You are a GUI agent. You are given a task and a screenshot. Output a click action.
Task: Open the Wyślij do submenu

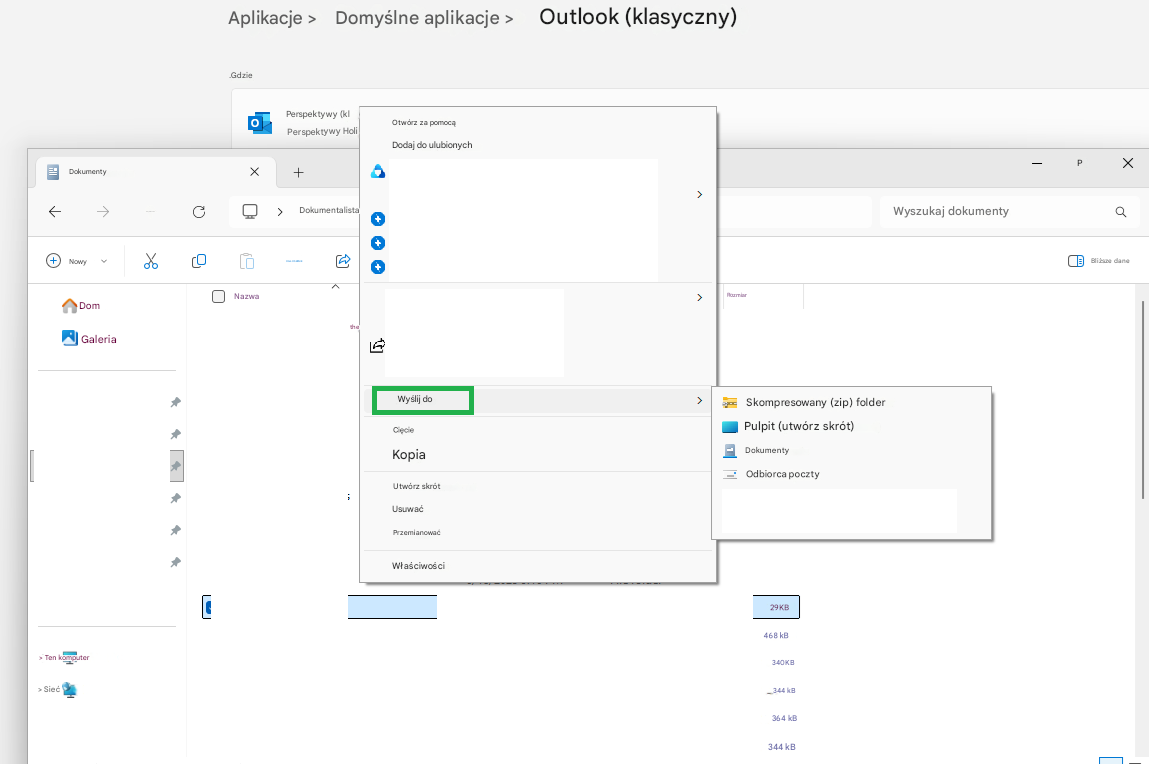pos(537,400)
